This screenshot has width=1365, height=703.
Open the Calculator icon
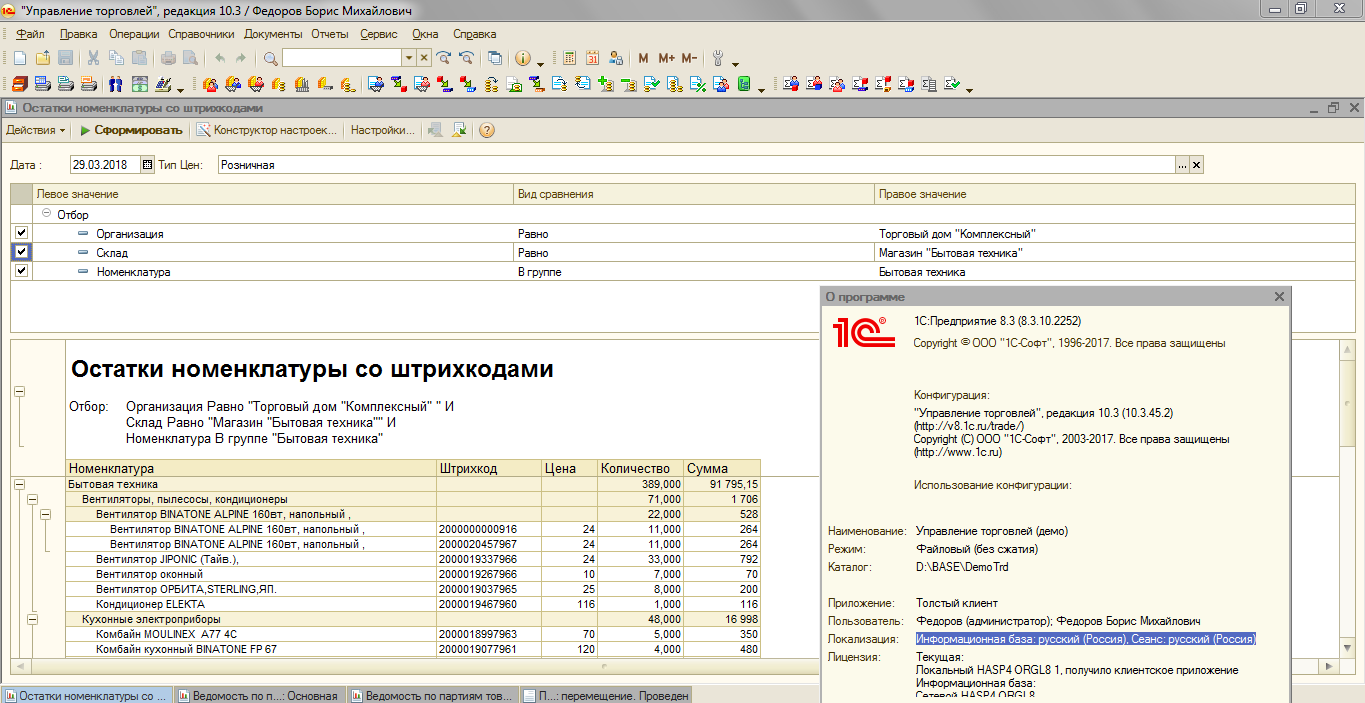569,58
